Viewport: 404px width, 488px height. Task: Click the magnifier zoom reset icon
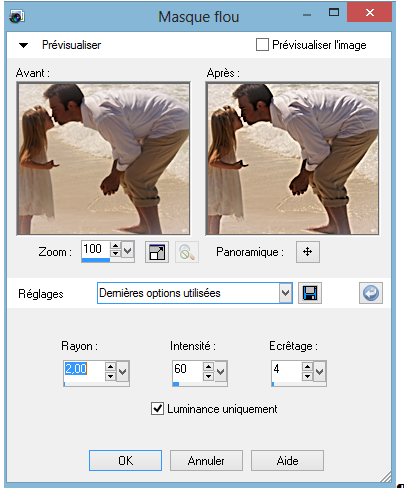point(187,252)
